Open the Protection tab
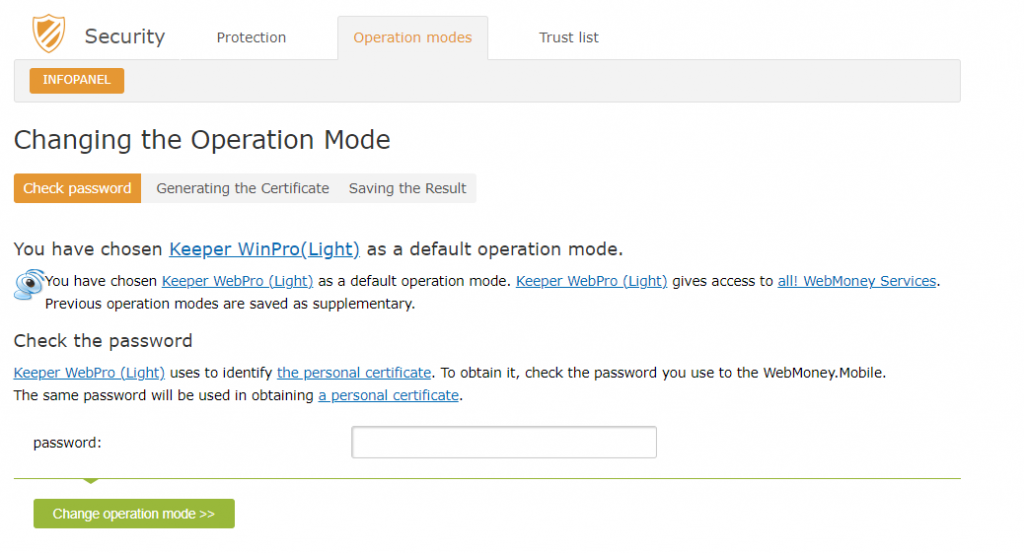Screen dimensions: 1024x554 click(251, 38)
